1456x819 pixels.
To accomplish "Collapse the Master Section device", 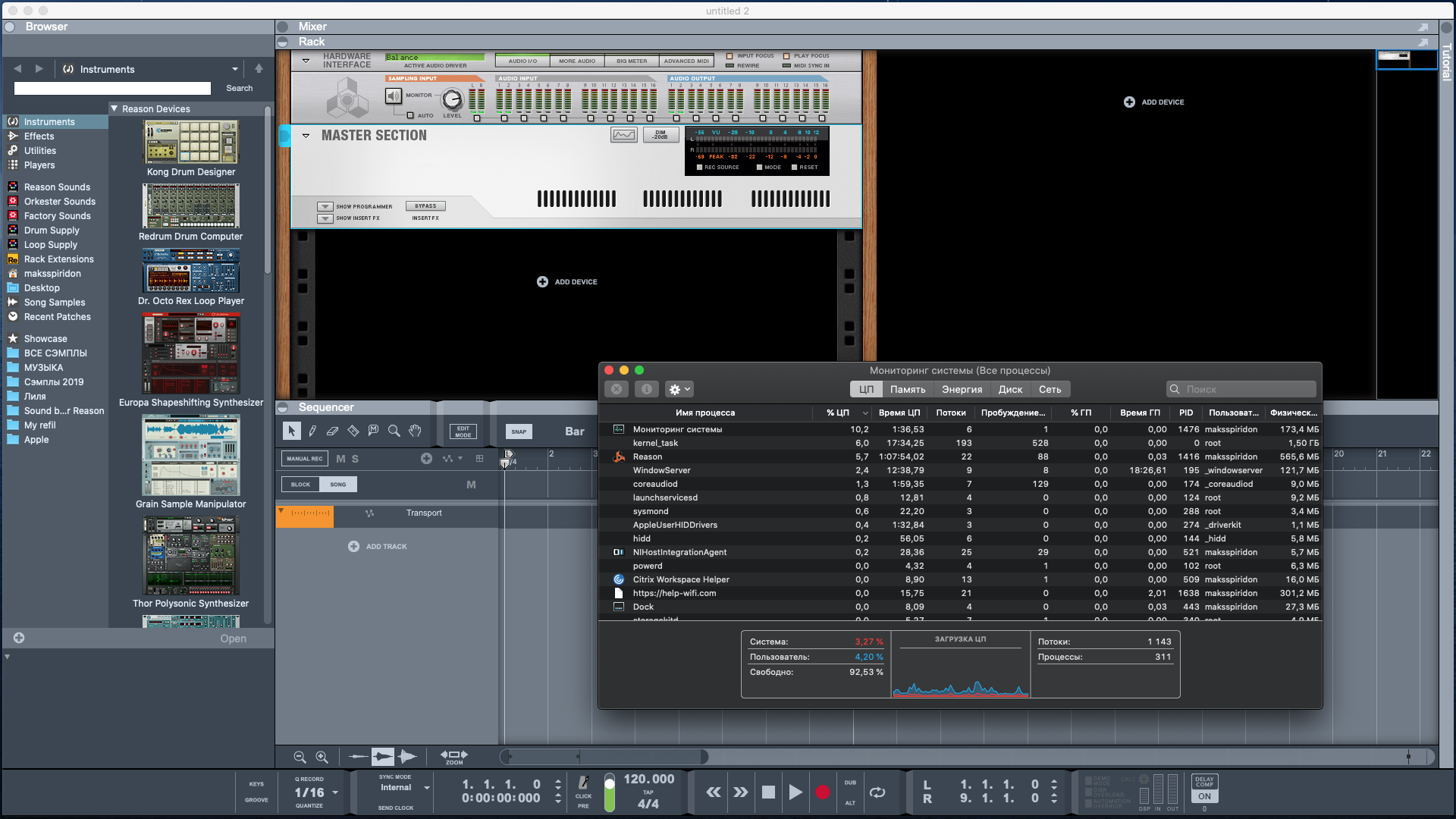I will point(306,136).
